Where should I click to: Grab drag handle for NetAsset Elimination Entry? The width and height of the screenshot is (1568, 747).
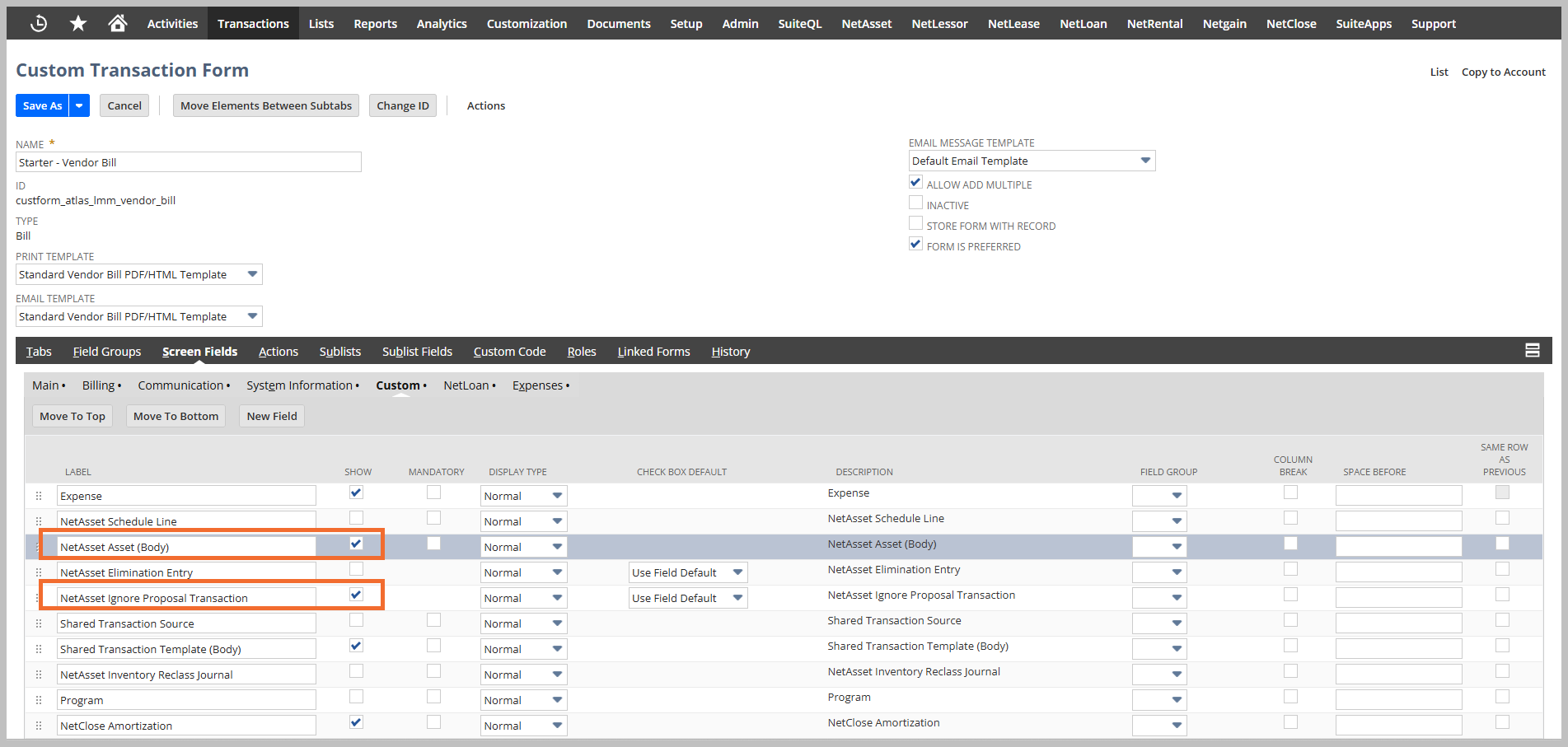pos(39,572)
